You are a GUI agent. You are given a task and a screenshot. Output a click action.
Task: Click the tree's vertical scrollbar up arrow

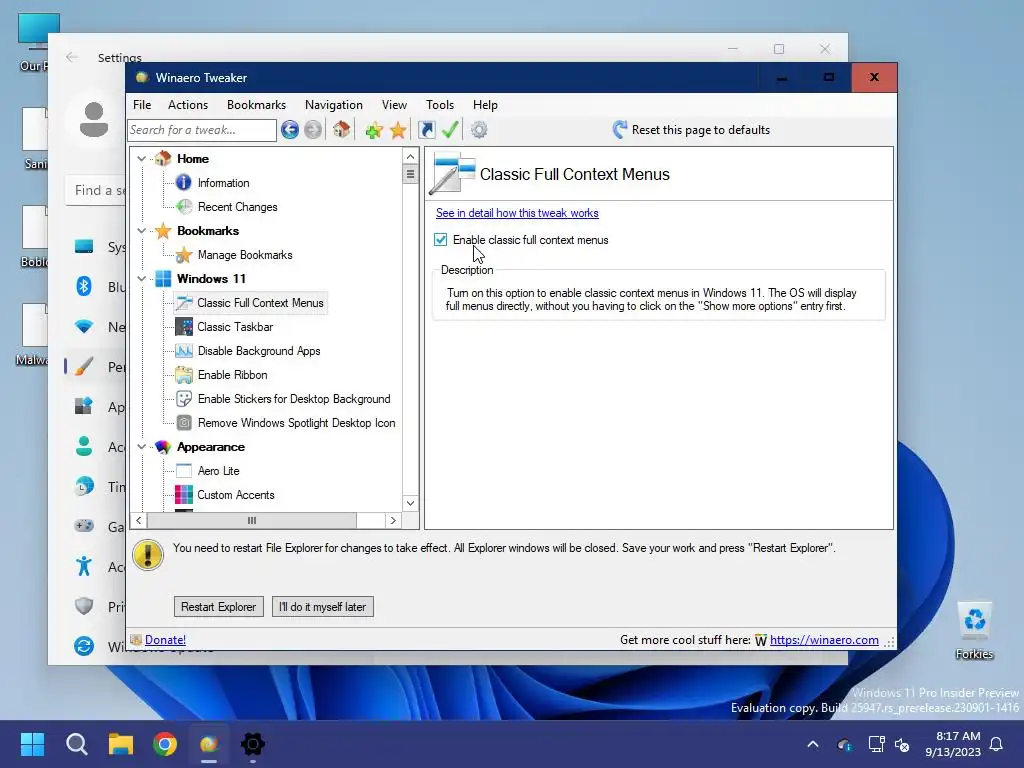click(410, 156)
